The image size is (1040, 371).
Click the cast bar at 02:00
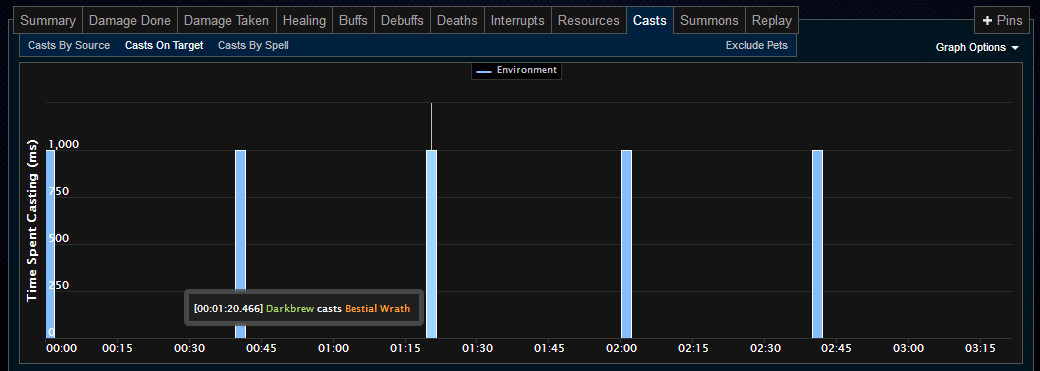[626, 244]
